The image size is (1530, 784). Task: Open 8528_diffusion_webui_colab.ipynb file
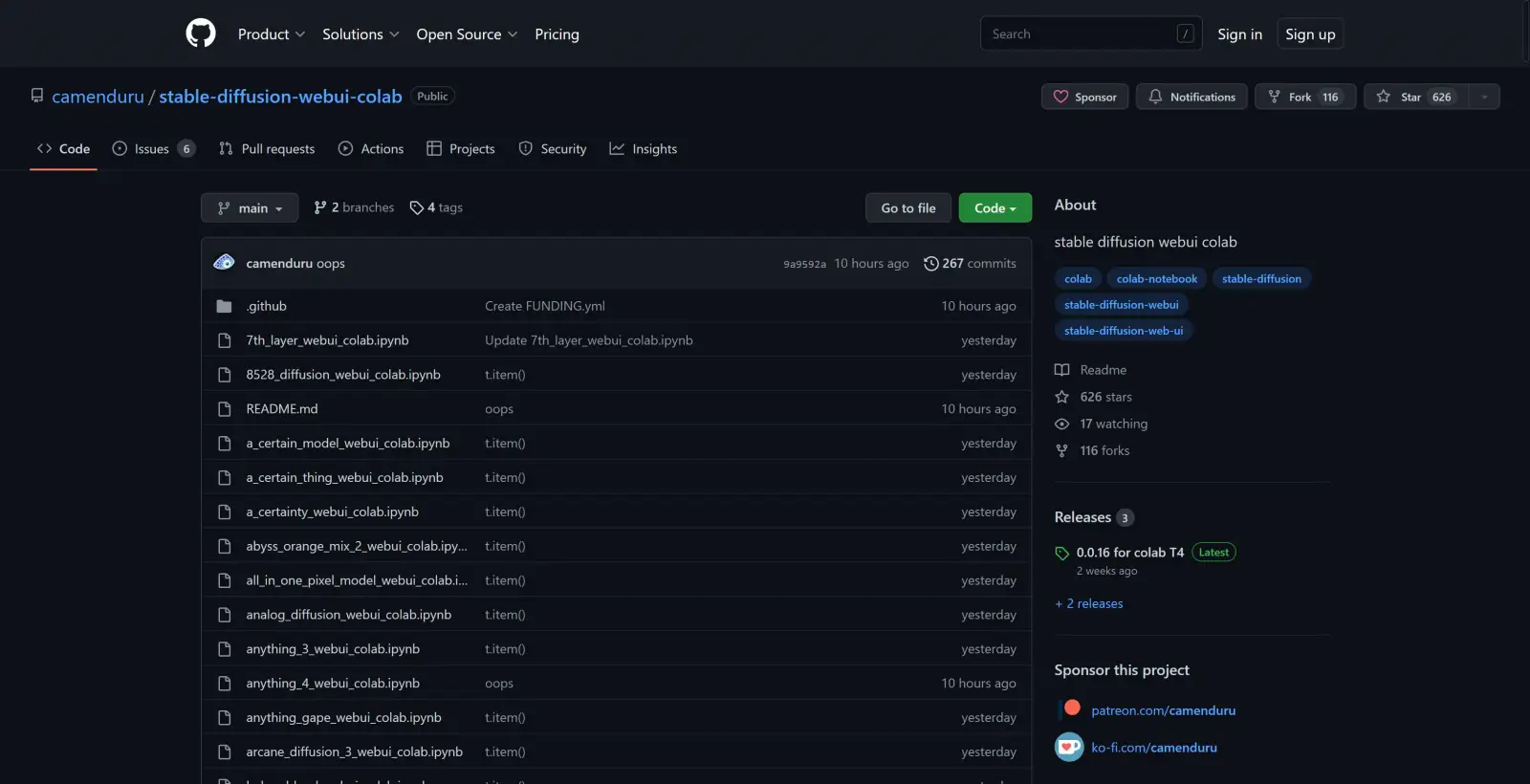tap(343, 375)
